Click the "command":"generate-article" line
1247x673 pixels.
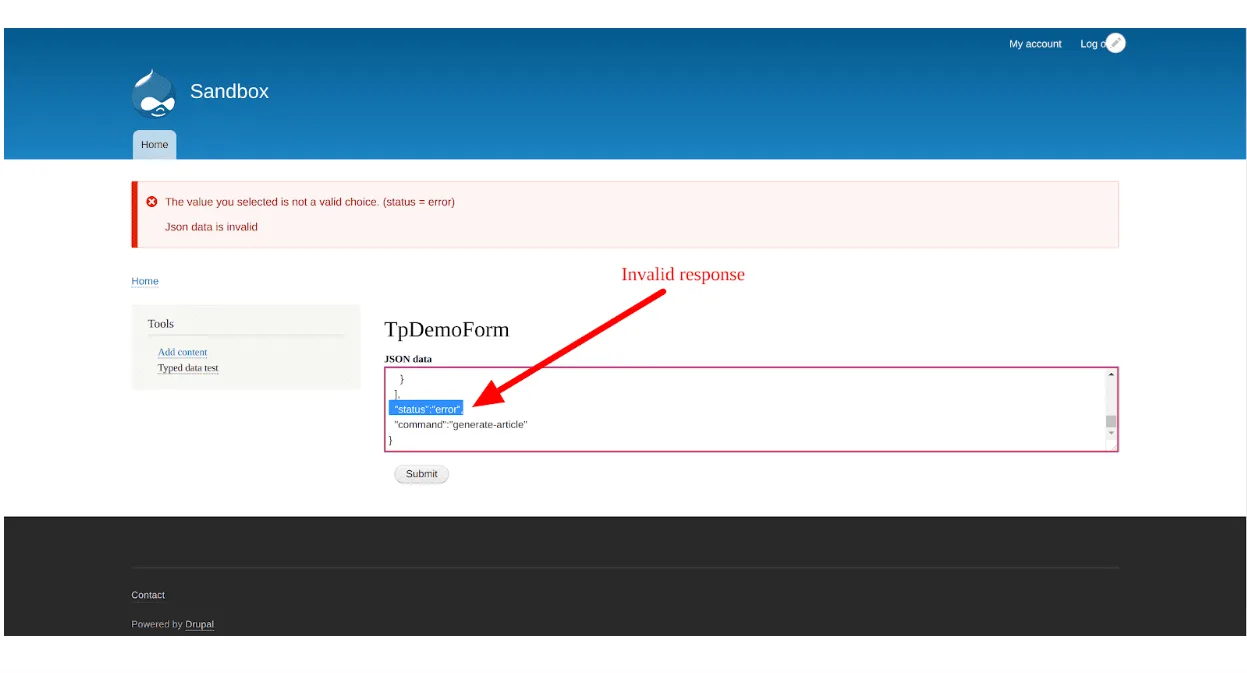click(460, 425)
